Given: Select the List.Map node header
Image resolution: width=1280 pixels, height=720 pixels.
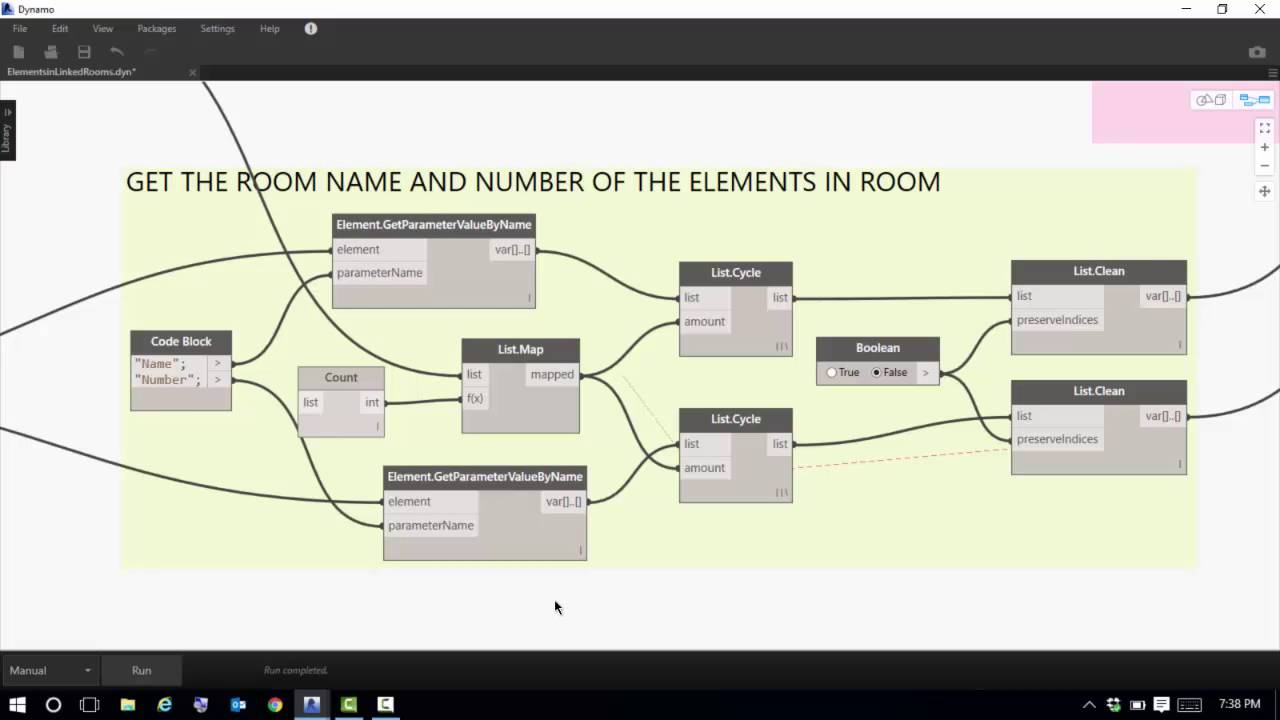Looking at the screenshot, I should [520, 350].
